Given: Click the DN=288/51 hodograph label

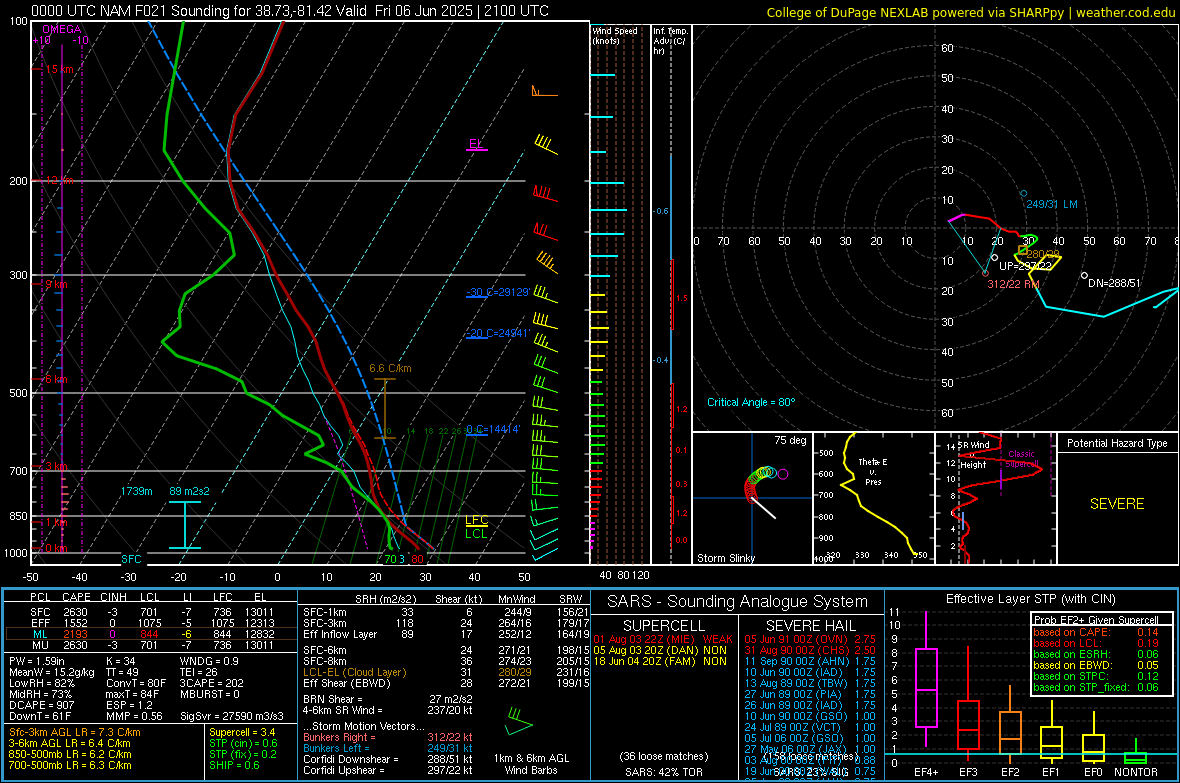Looking at the screenshot, I should click(1115, 283).
